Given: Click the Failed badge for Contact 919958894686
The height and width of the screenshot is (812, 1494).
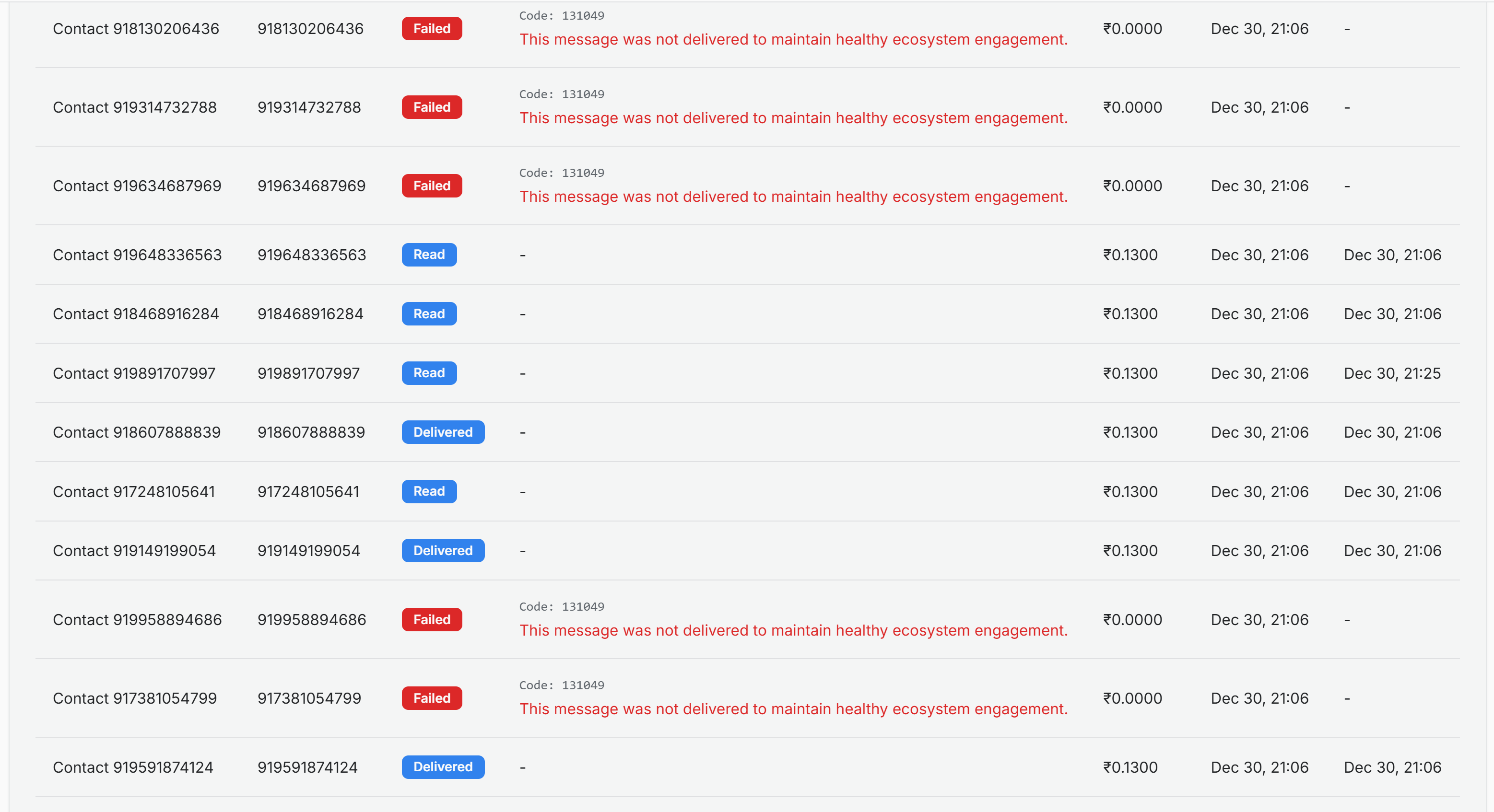Looking at the screenshot, I should [x=432, y=619].
